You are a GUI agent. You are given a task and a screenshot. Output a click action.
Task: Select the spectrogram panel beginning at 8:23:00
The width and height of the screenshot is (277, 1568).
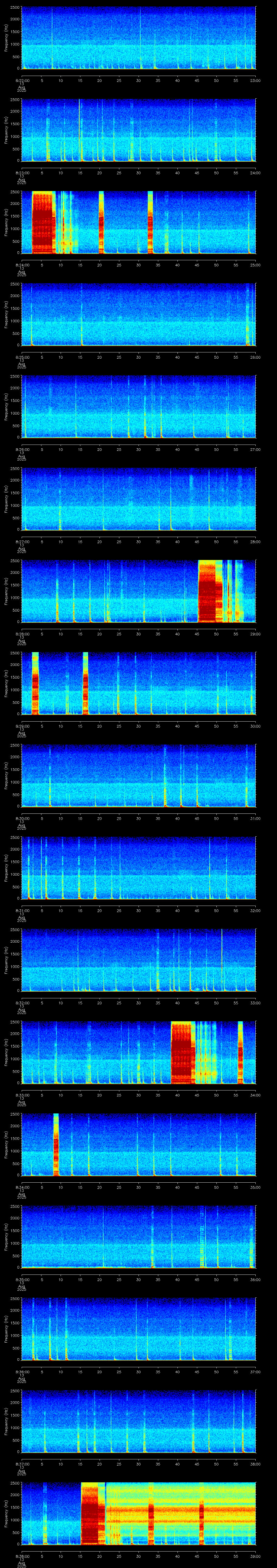click(x=138, y=130)
